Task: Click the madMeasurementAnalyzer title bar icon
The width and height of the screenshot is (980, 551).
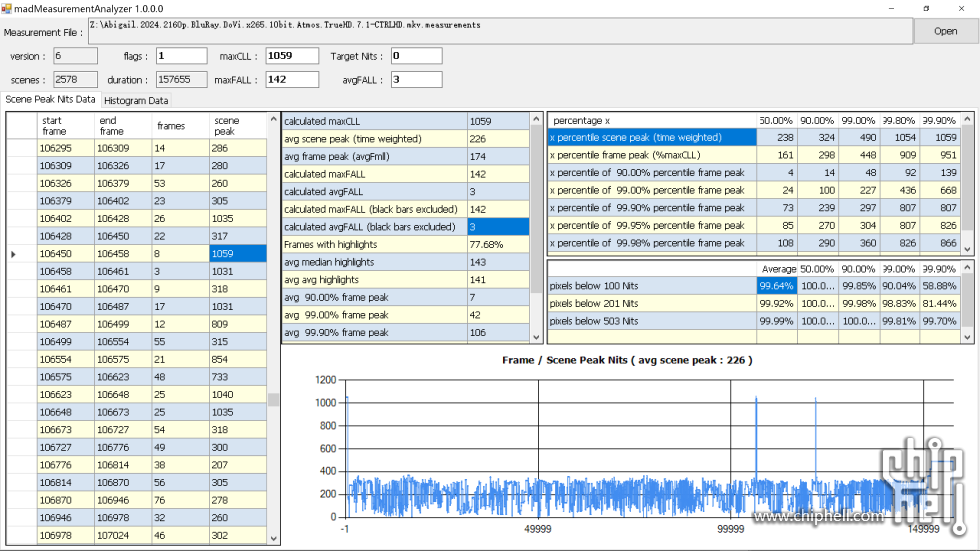Action: (x=8, y=8)
